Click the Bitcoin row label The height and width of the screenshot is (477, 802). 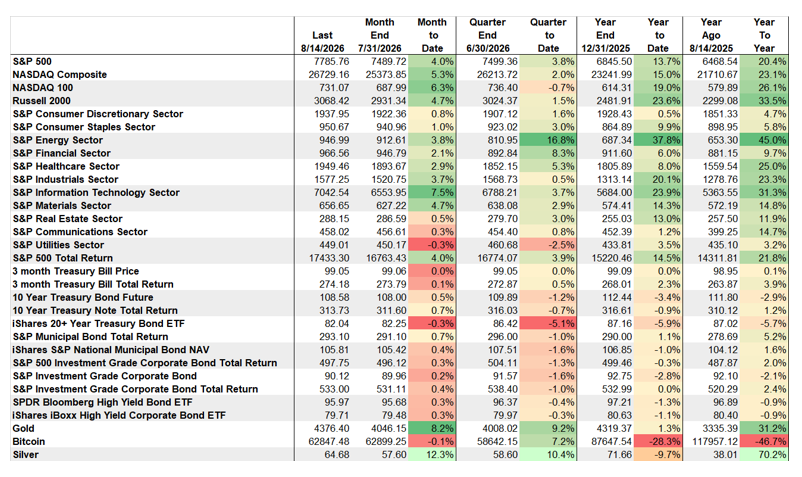[x=29, y=442]
